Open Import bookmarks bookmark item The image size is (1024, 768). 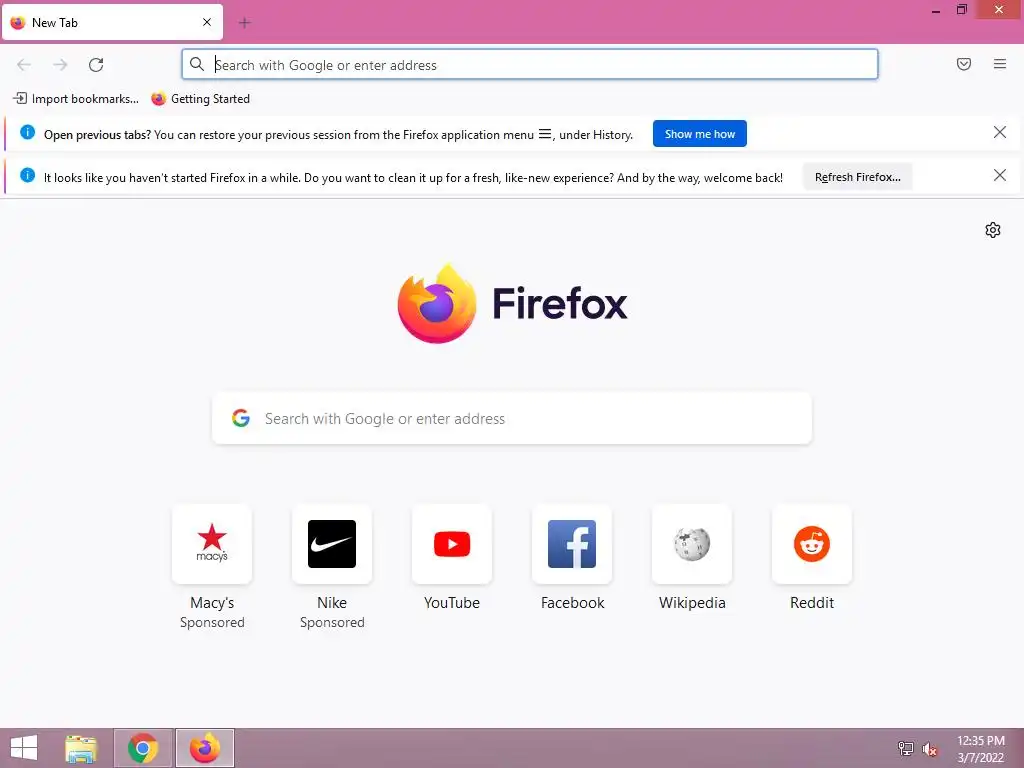click(76, 99)
